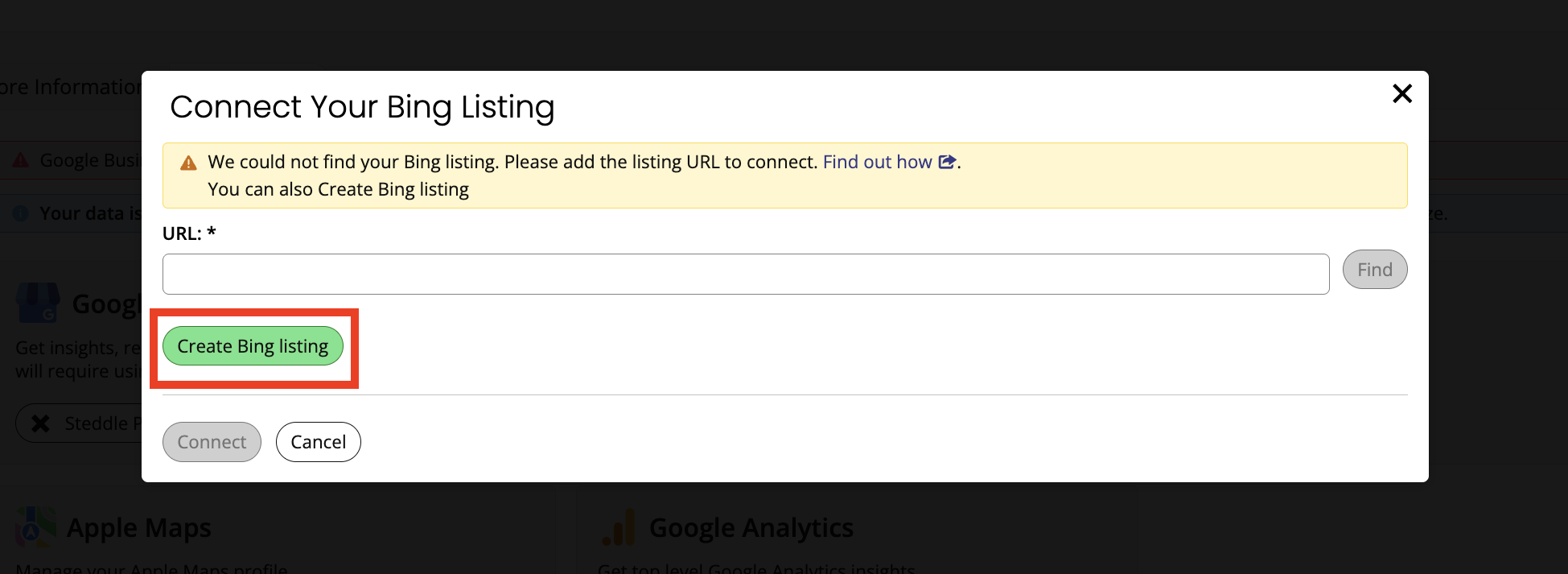The height and width of the screenshot is (574, 1568).
Task: Select the Google Analytics section heading
Action: (751, 527)
